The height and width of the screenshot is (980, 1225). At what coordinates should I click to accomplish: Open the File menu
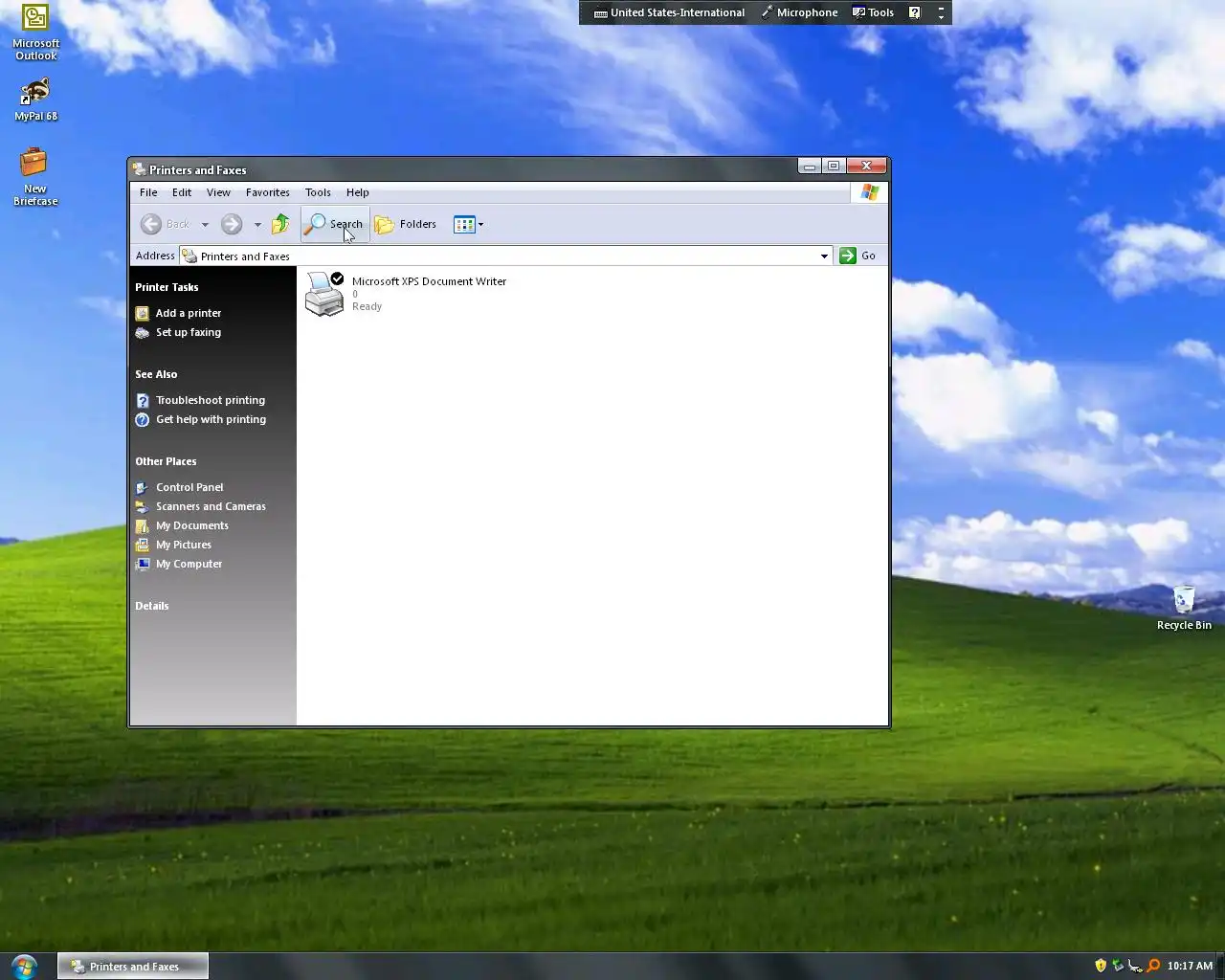point(148,192)
